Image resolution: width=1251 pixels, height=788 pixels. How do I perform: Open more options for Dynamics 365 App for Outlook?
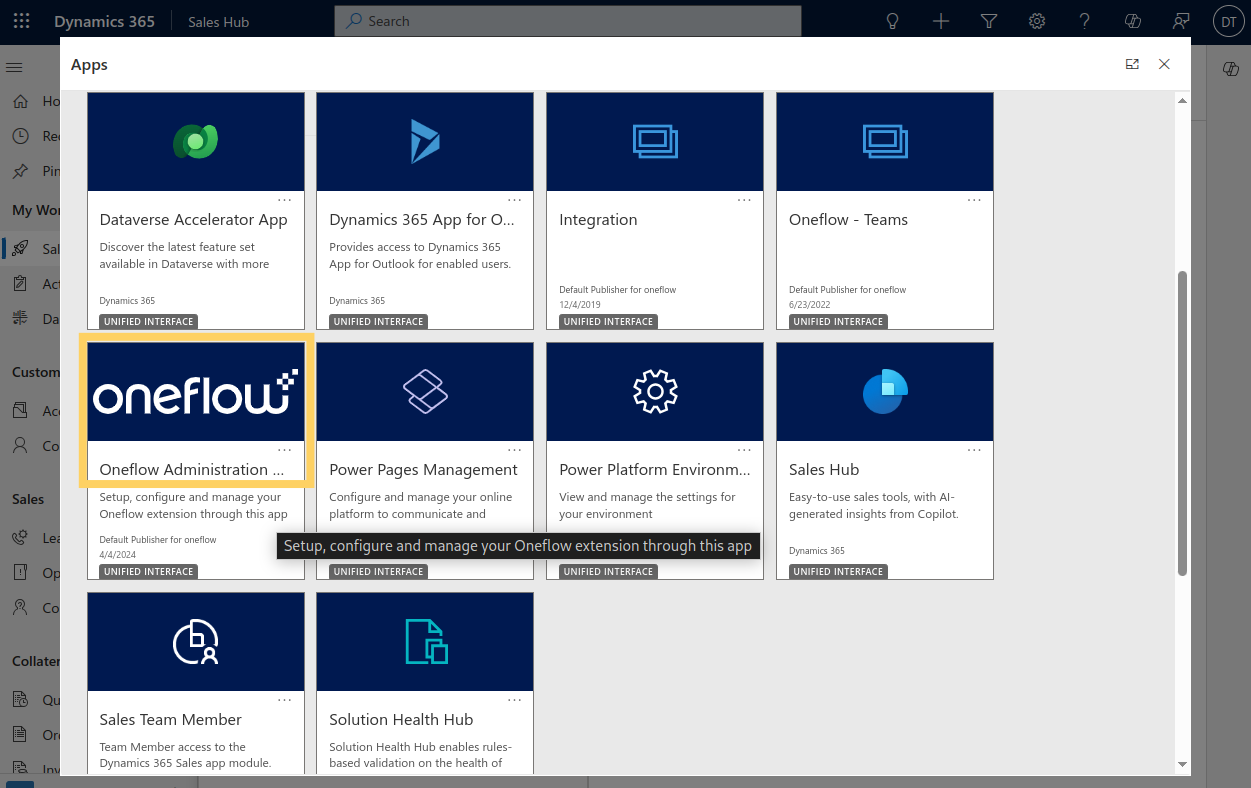coord(515,200)
